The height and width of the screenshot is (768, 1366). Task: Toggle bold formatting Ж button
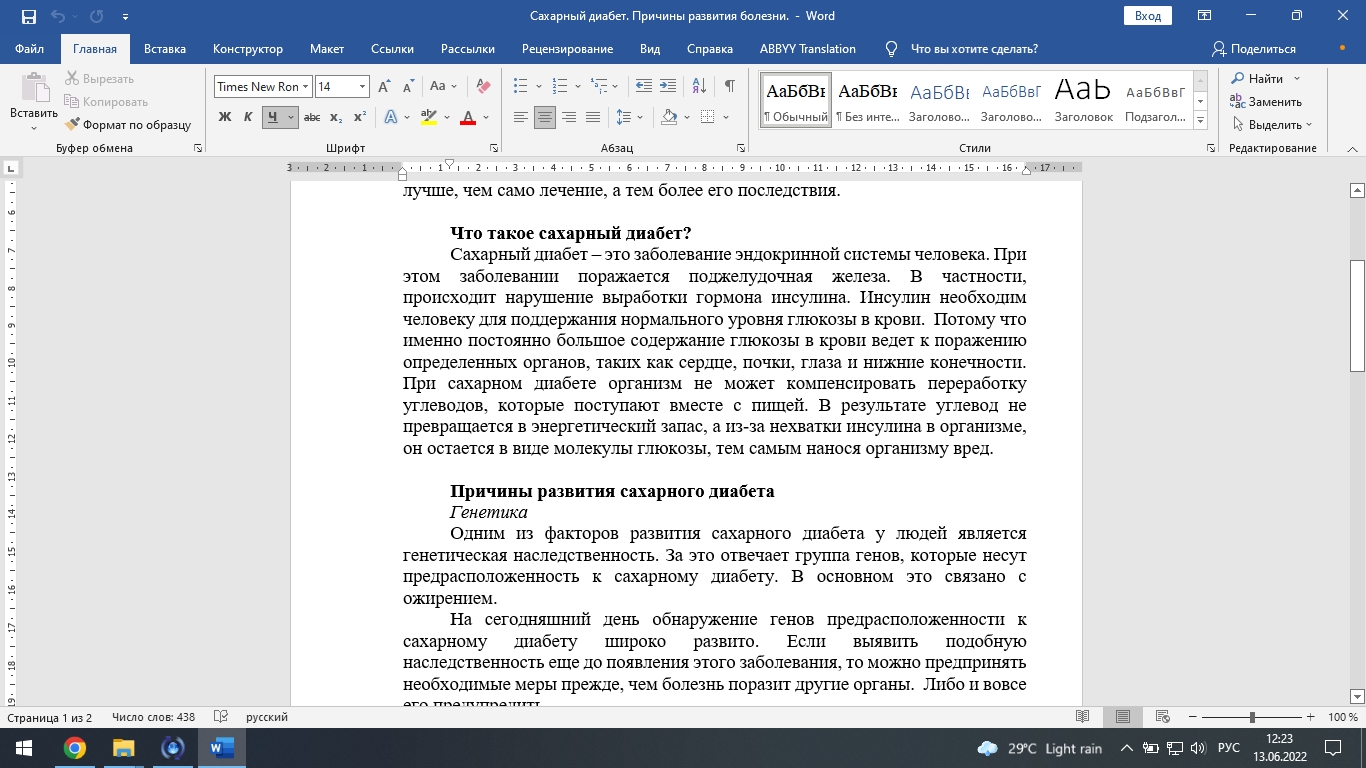pos(225,117)
